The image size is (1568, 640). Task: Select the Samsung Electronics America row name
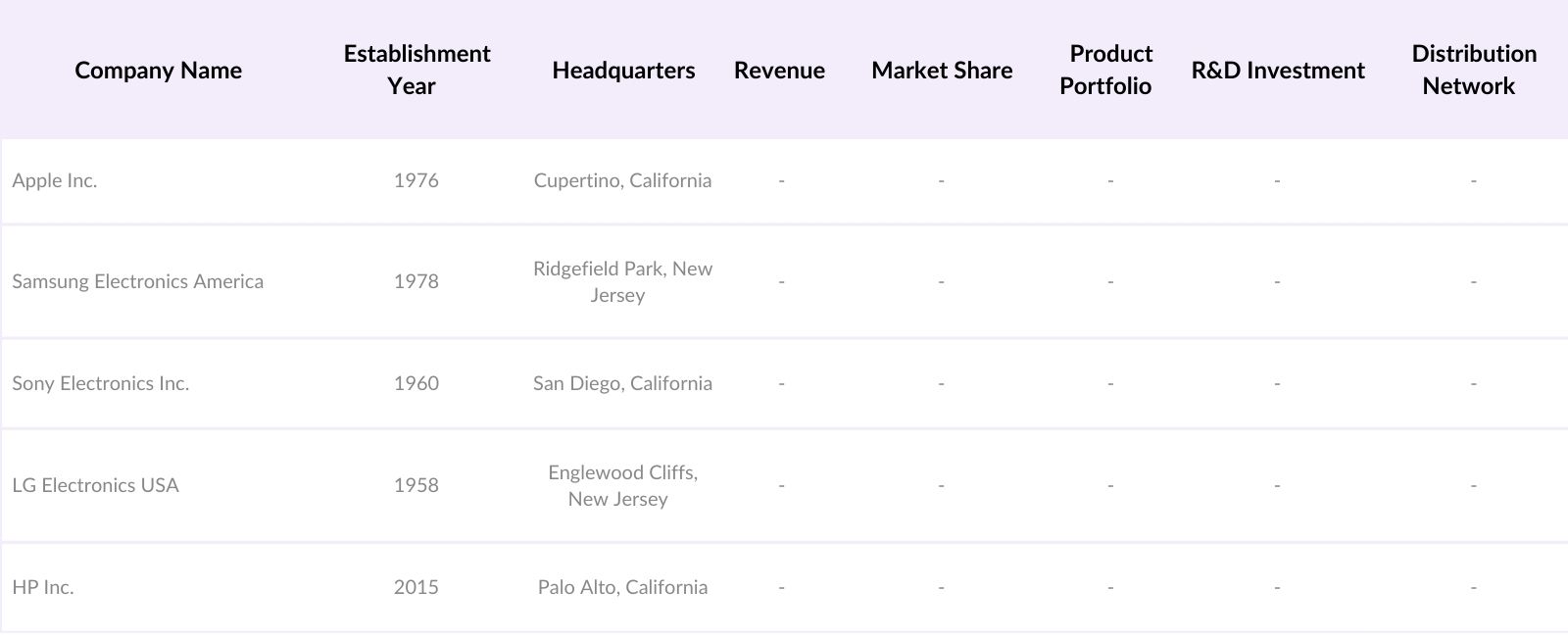[x=138, y=281]
